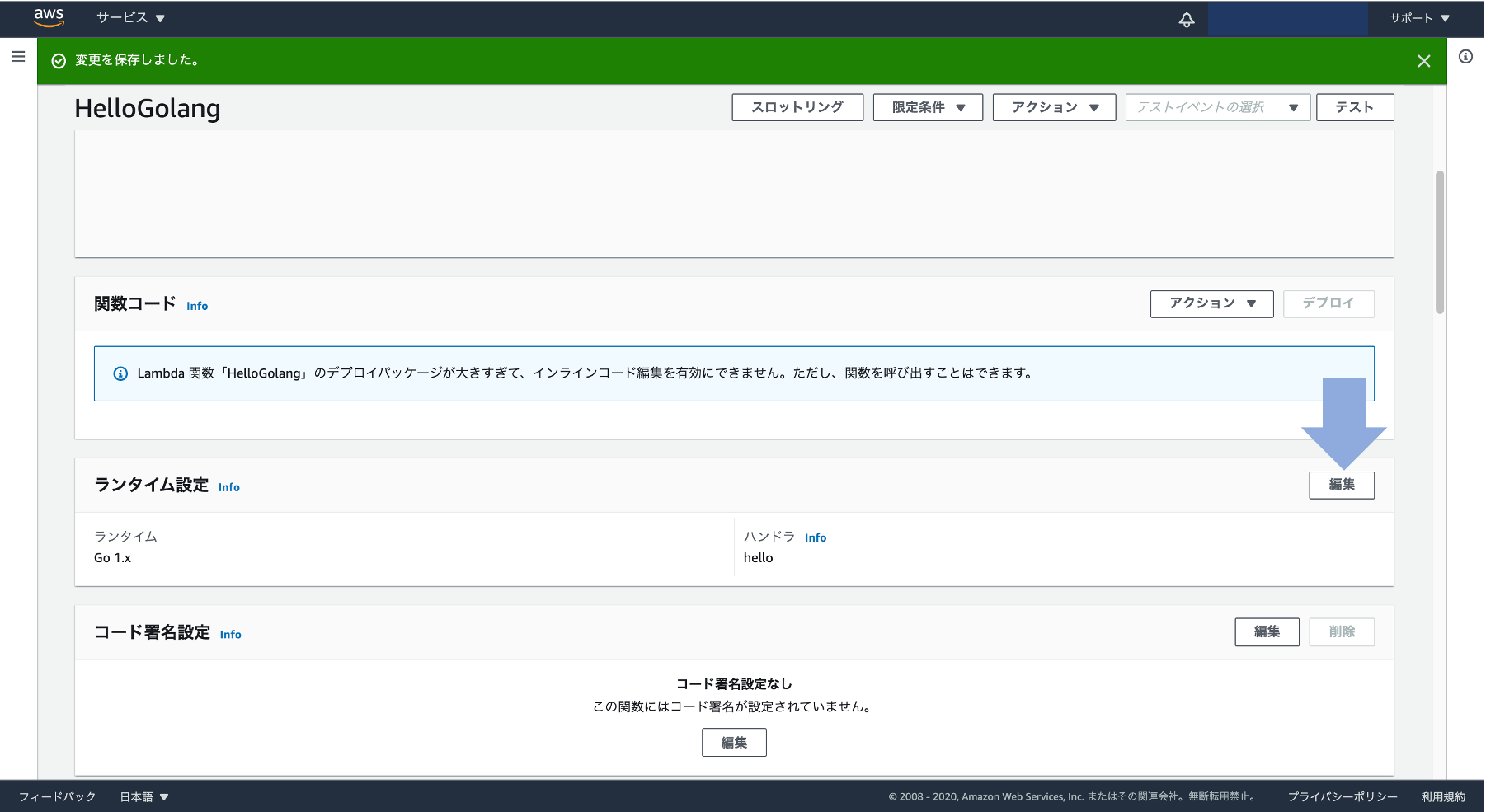Image resolution: width=1486 pixels, height=812 pixels.
Task: Click the Info link beside 関数コード
Action: (x=197, y=306)
